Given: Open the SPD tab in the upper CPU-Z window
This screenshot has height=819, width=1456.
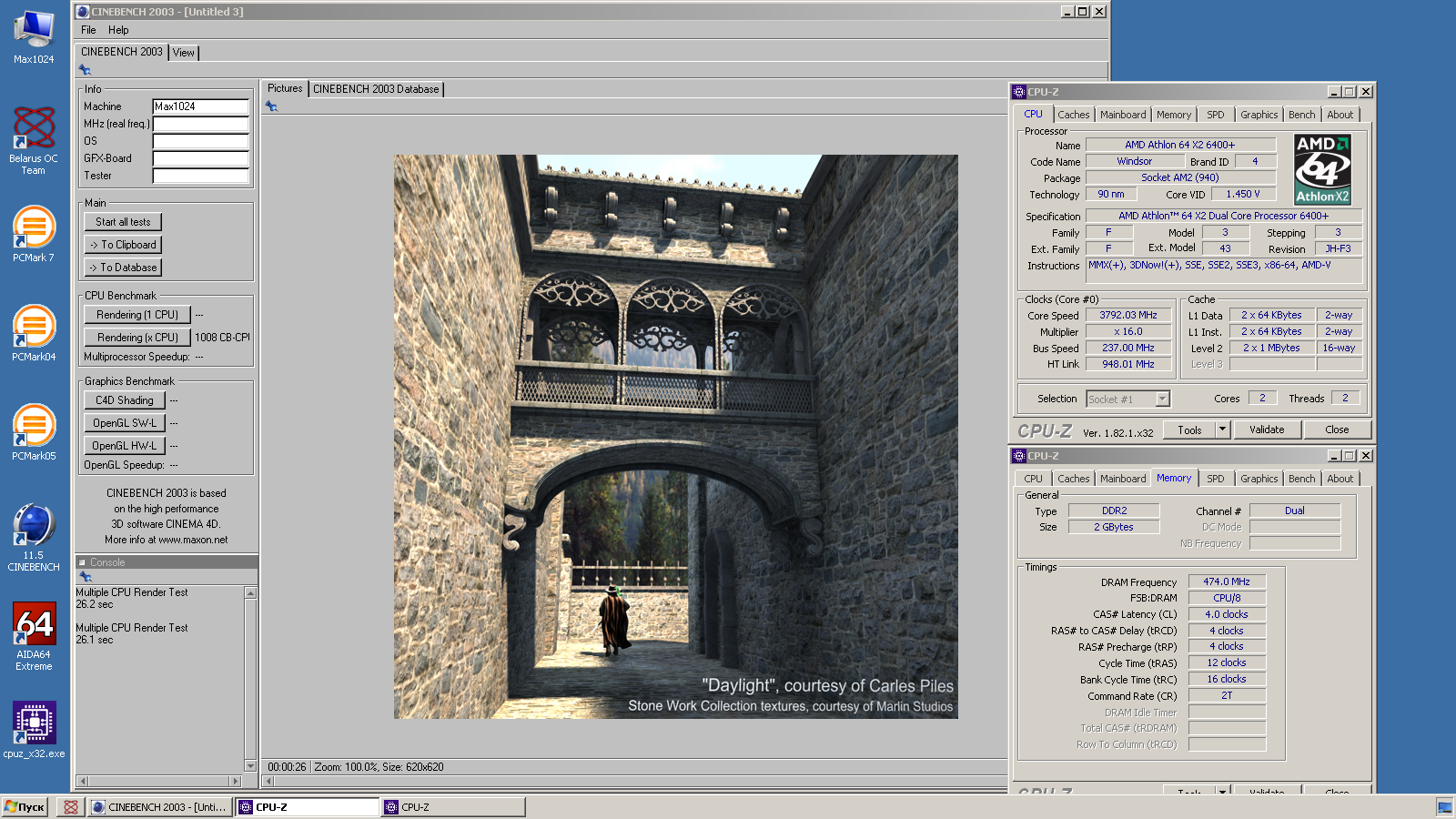Looking at the screenshot, I should tap(1216, 115).
